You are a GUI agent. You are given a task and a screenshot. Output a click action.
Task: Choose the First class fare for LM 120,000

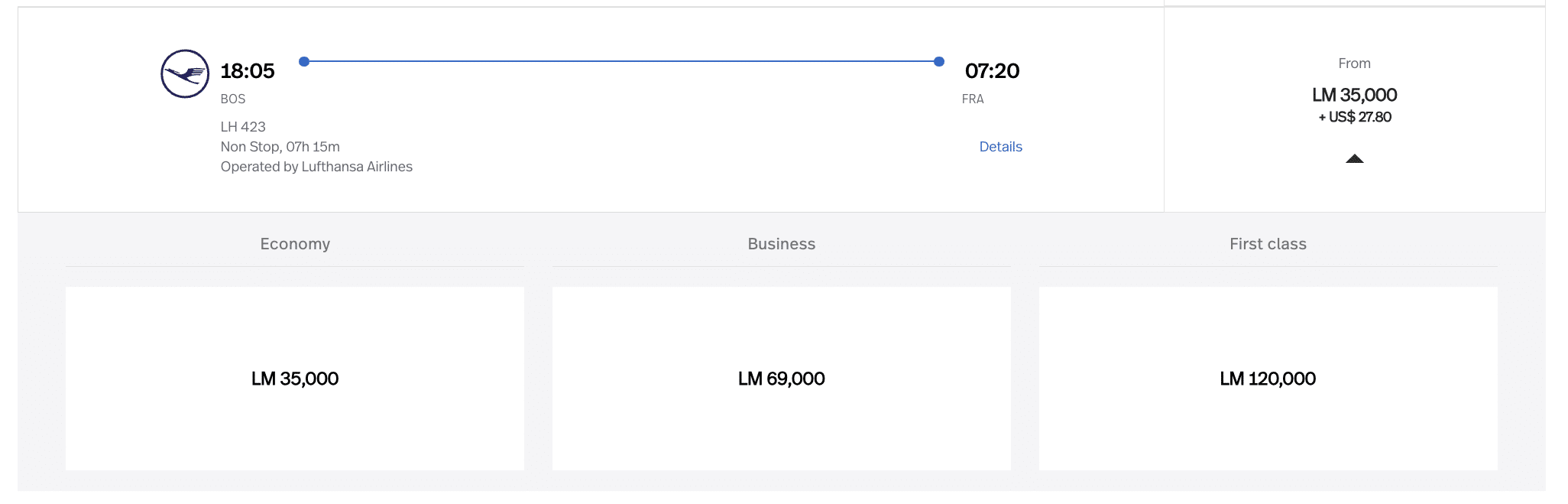(x=1268, y=379)
